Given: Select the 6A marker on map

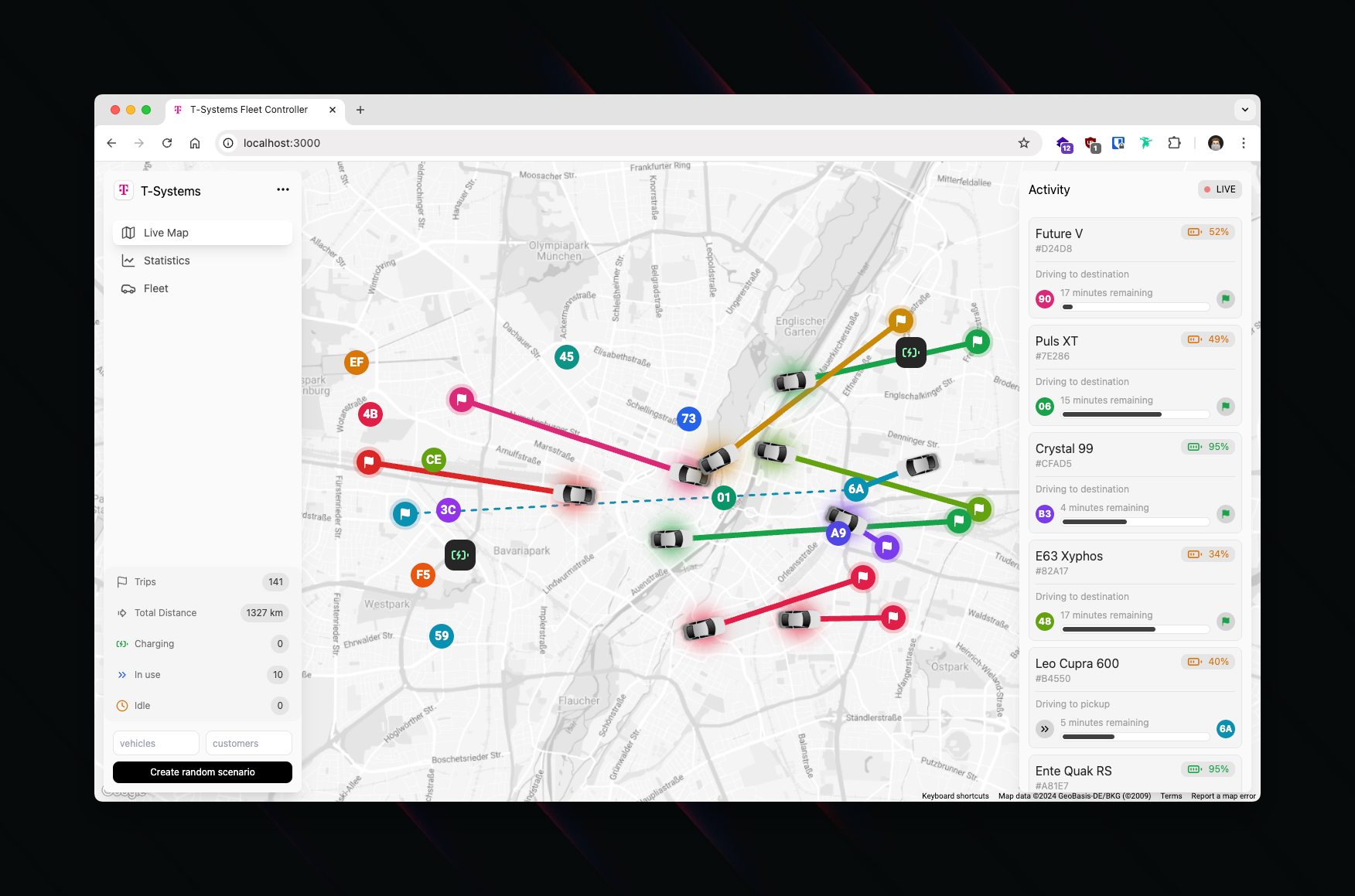Looking at the screenshot, I should coord(855,489).
